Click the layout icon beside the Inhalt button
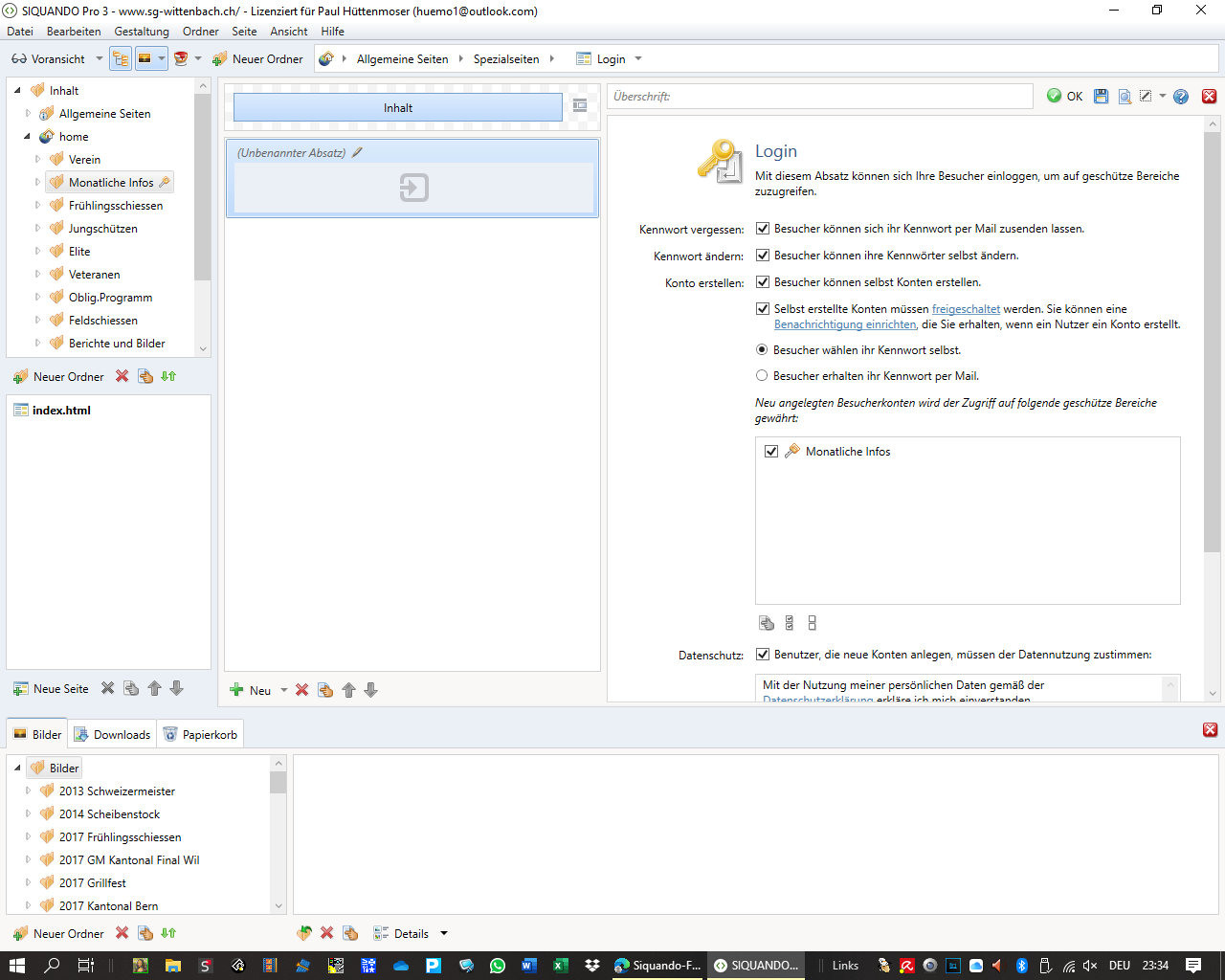The height and width of the screenshot is (980, 1225). coord(580,106)
